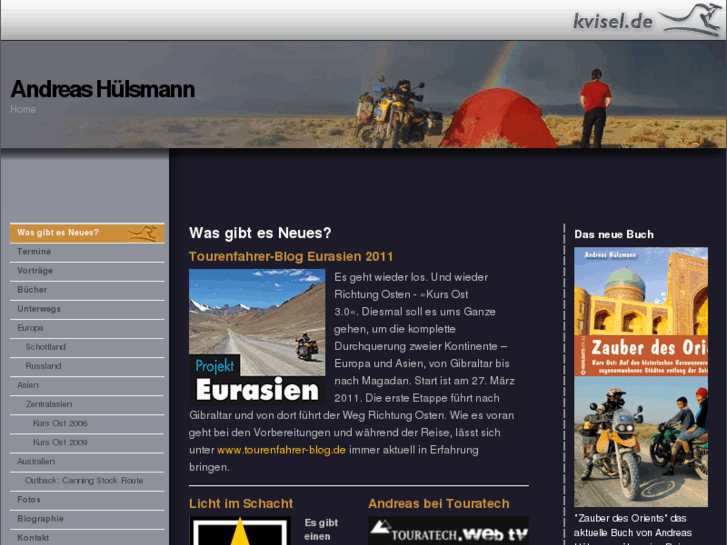Click the Andreas Hülsmann site title

click(x=102, y=89)
